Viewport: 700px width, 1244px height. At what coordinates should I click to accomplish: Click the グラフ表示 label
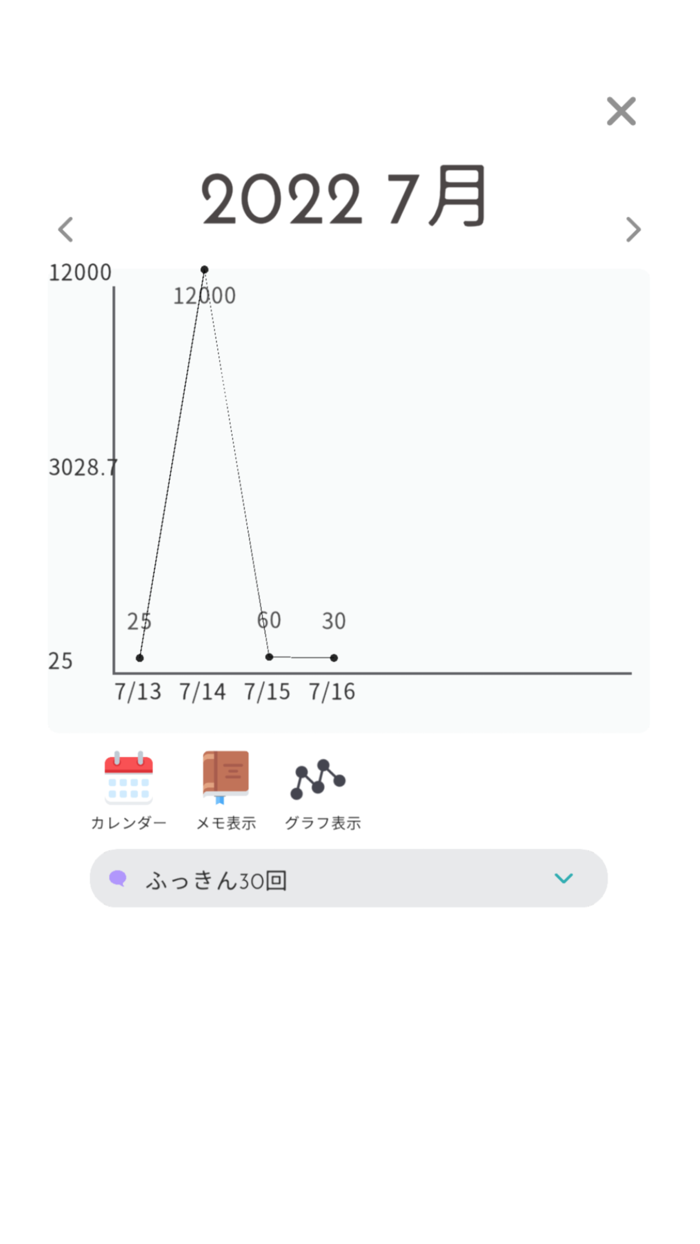pyautogui.click(x=322, y=824)
